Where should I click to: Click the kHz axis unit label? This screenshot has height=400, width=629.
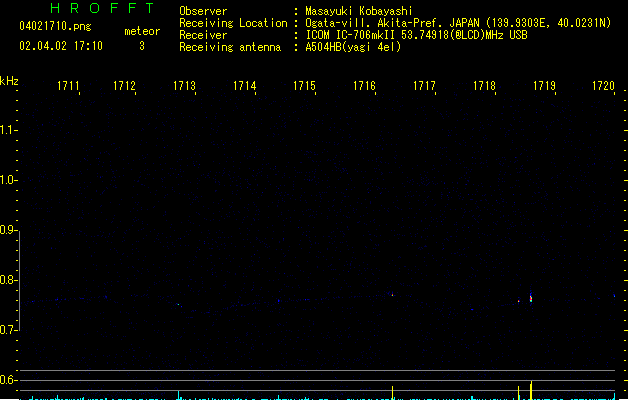pos(9,81)
